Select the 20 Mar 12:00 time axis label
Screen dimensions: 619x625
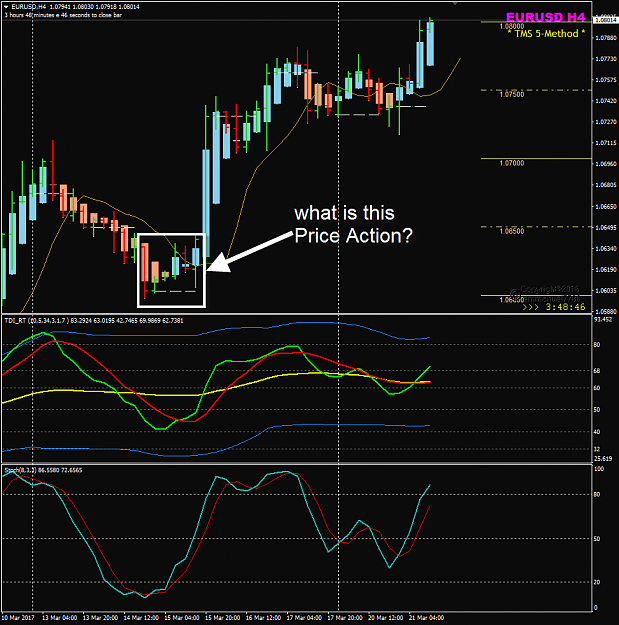pyautogui.click(x=385, y=618)
